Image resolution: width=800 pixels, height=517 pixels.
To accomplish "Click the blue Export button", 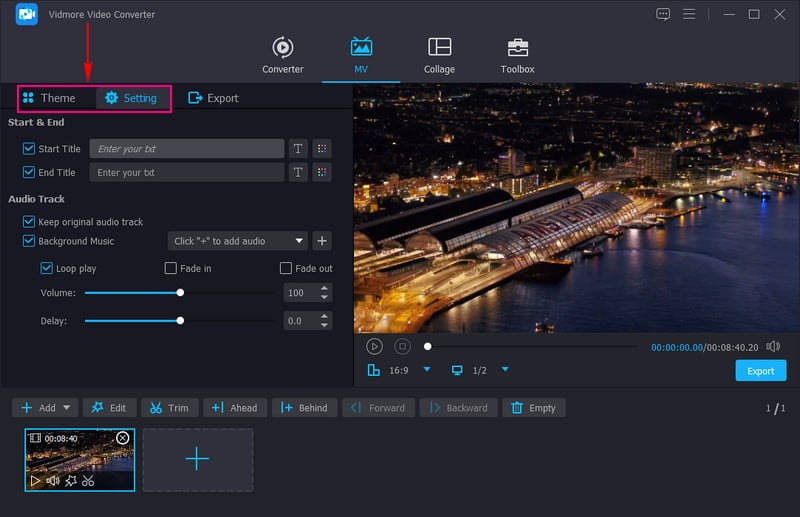I will 760,371.
